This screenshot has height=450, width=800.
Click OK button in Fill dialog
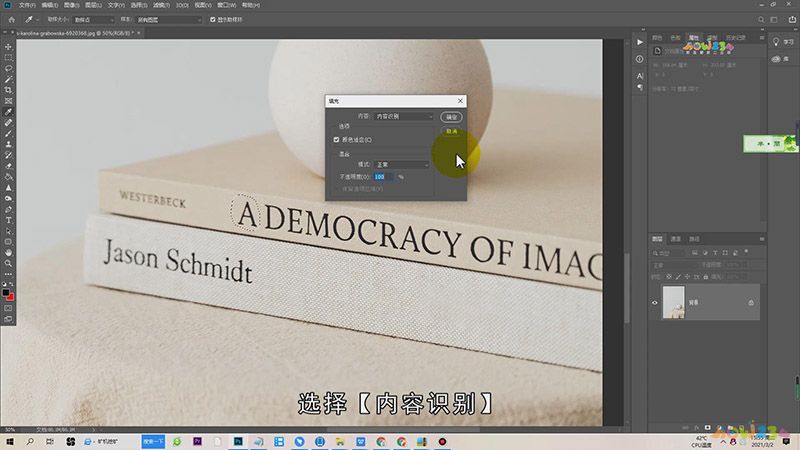[452, 117]
